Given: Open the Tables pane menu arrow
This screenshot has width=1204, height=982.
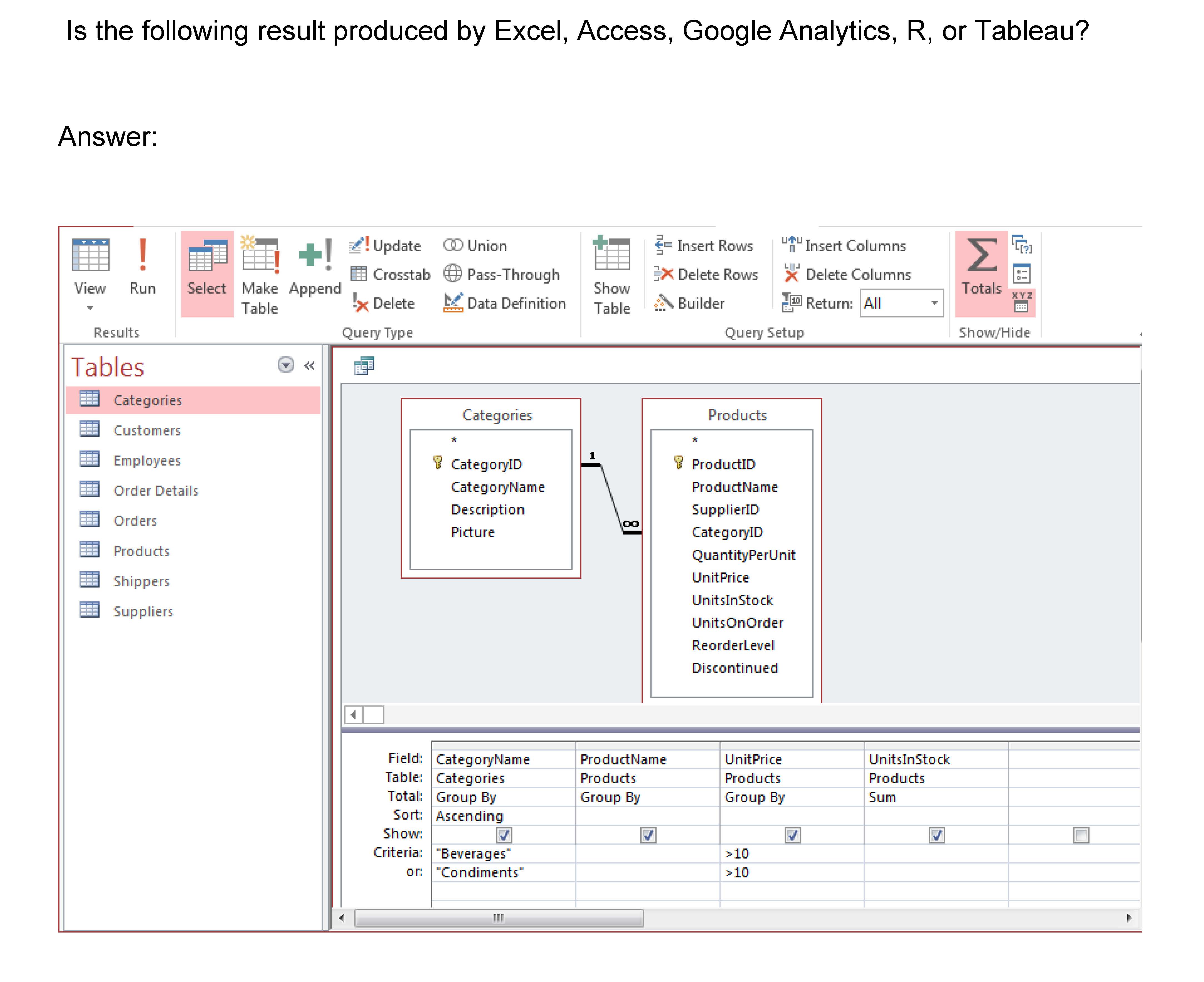Looking at the screenshot, I should 286,365.
